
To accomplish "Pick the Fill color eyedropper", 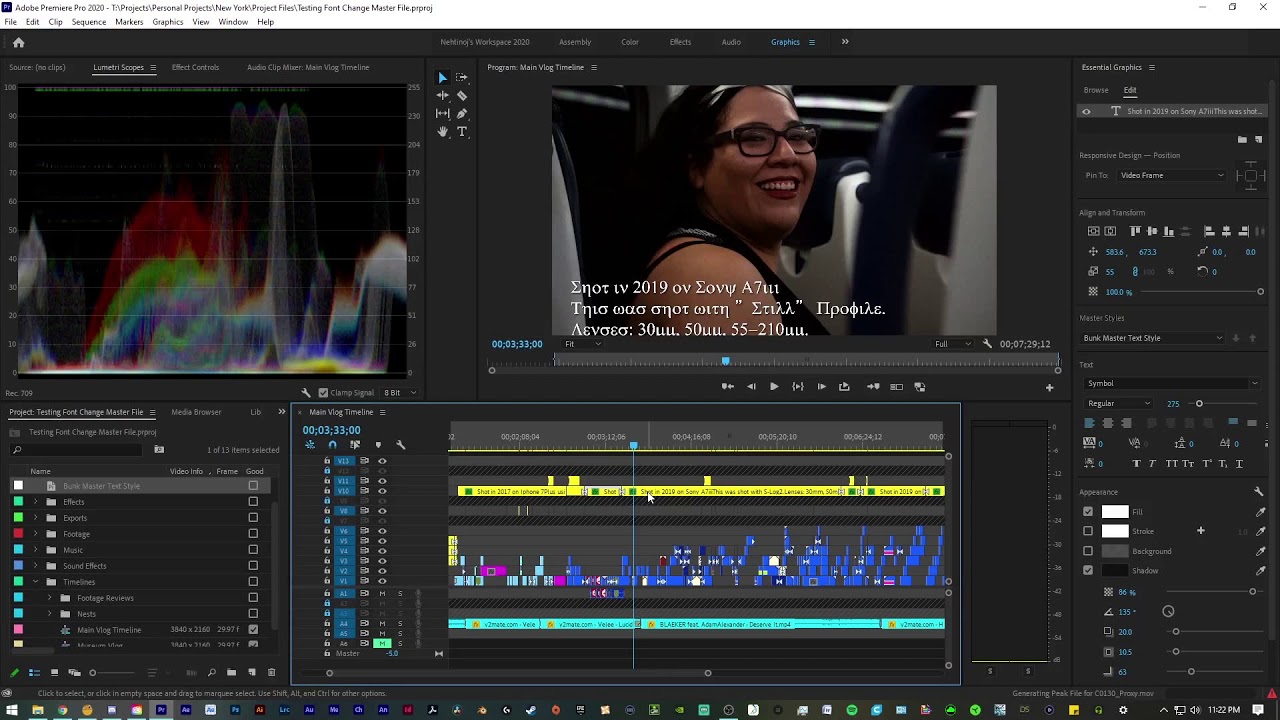I will click(1260, 512).
